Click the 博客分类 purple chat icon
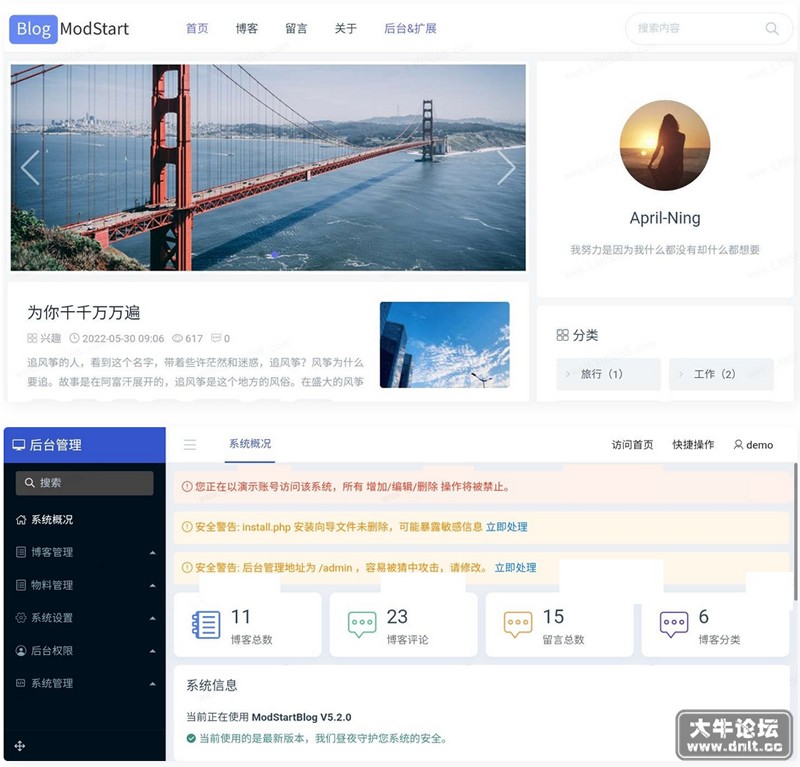The height and width of the screenshot is (767, 800). [674, 624]
